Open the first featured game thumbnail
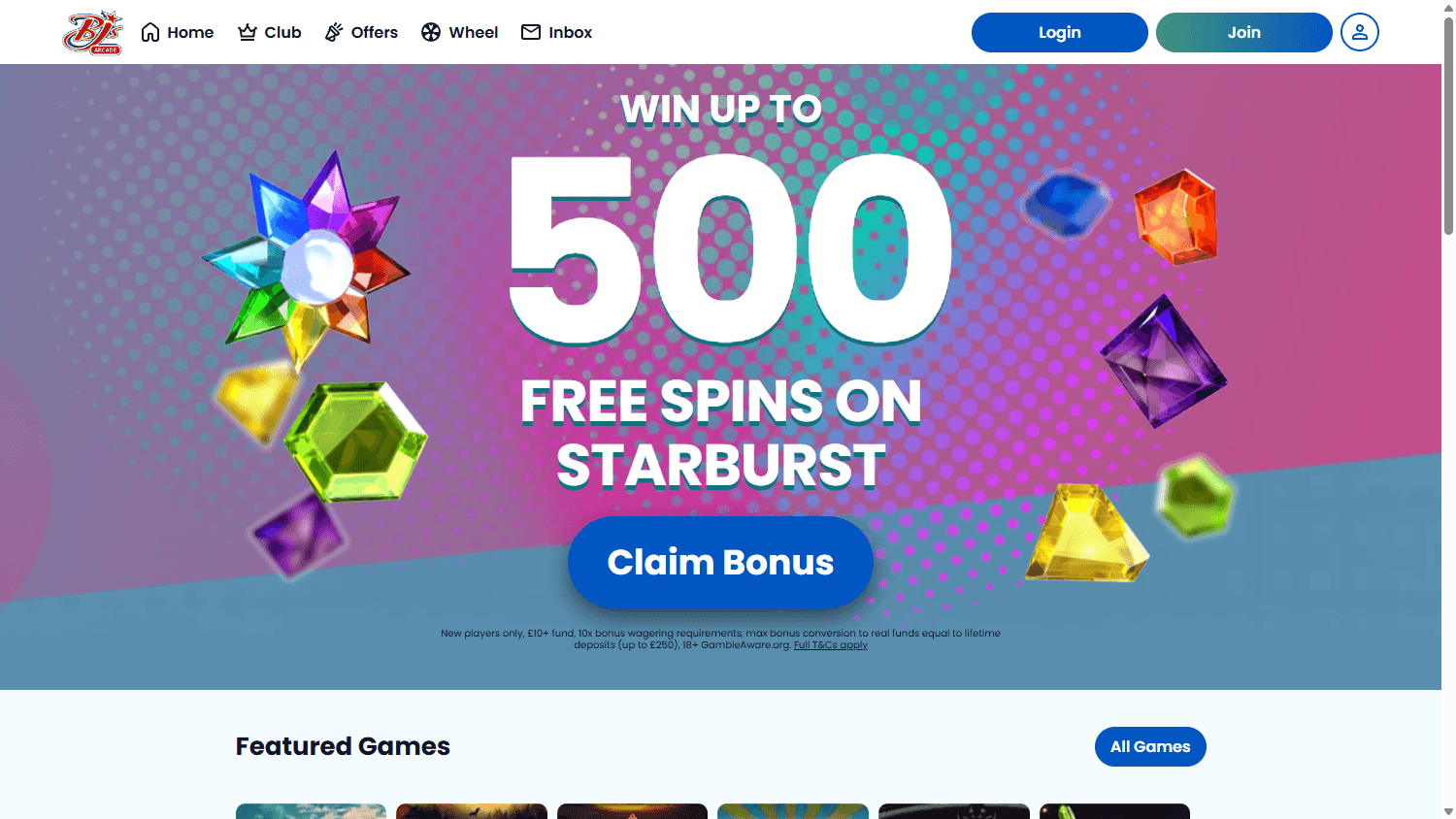1456x819 pixels. point(311,811)
